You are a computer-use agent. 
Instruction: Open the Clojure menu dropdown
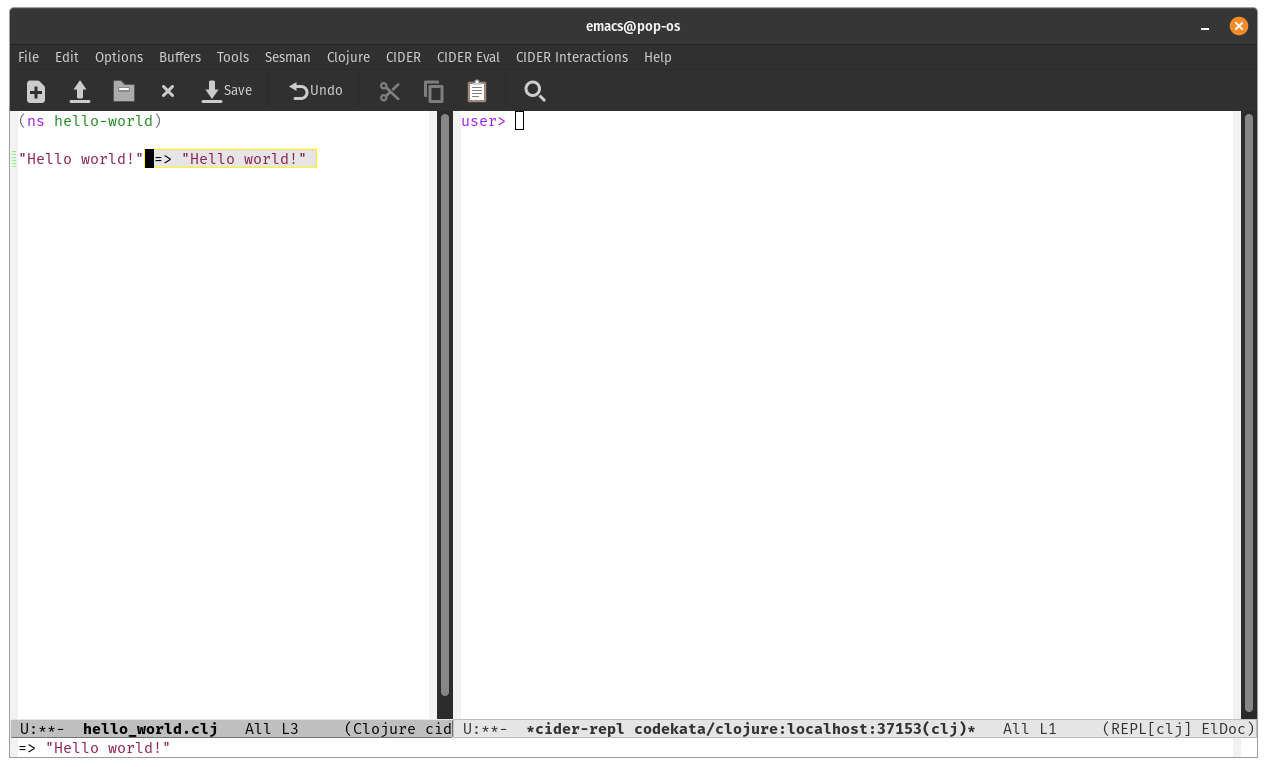pos(348,57)
